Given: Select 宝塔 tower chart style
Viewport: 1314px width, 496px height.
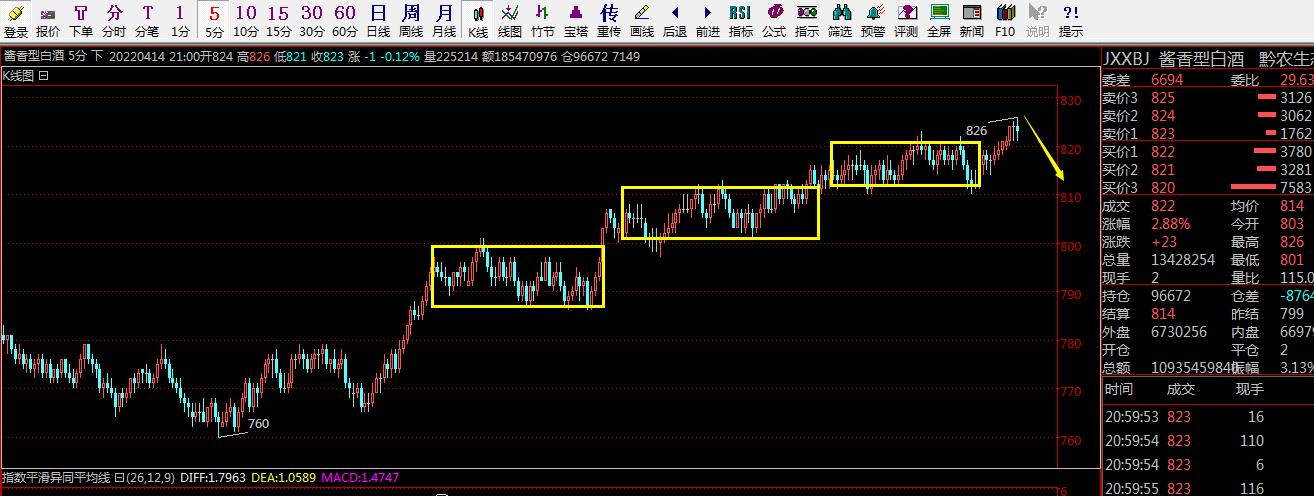Looking at the screenshot, I should [576, 20].
